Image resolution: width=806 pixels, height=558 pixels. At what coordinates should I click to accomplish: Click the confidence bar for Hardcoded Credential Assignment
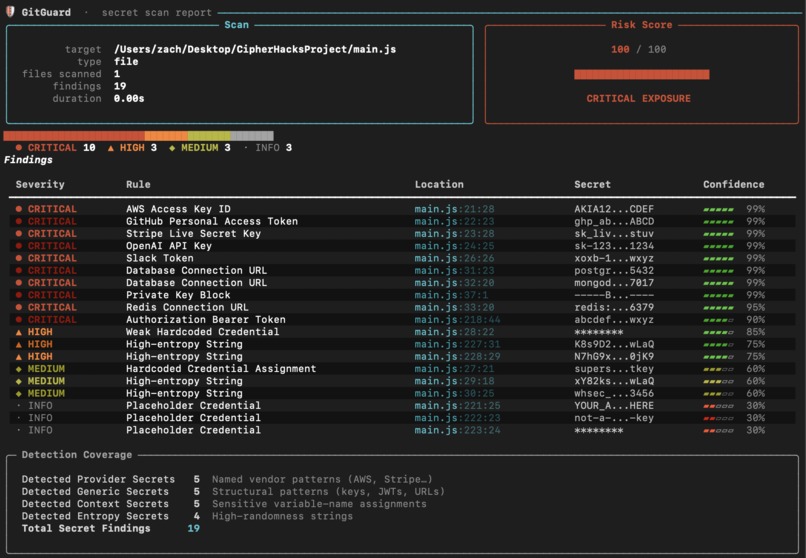[x=718, y=369]
